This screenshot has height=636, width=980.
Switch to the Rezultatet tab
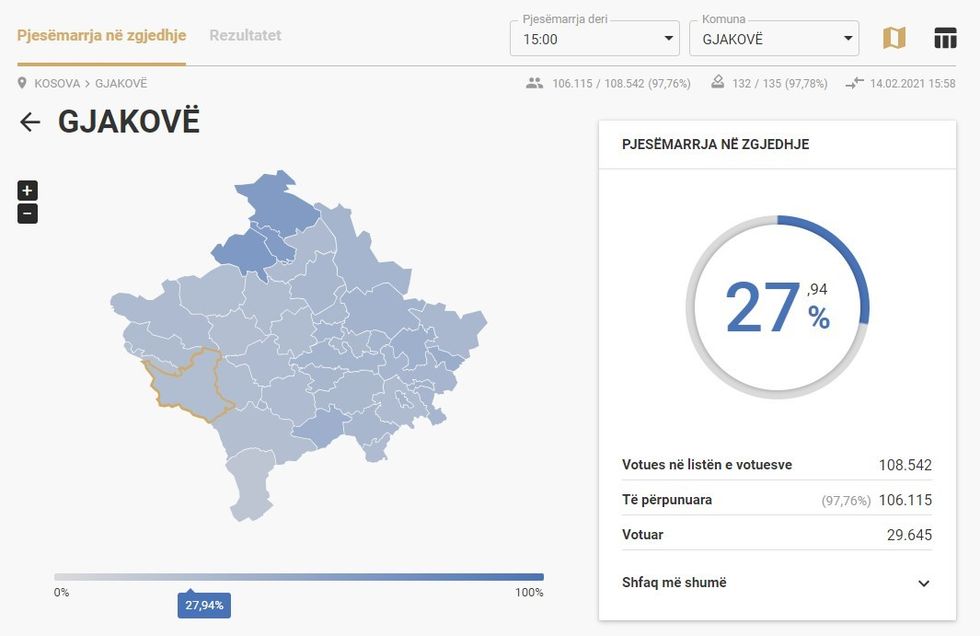(245, 34)
